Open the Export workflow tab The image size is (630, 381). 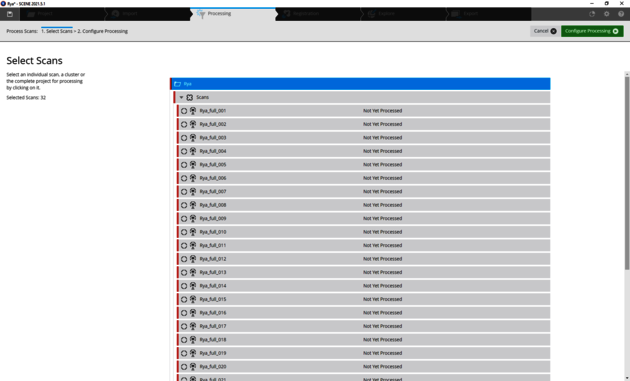489,14
